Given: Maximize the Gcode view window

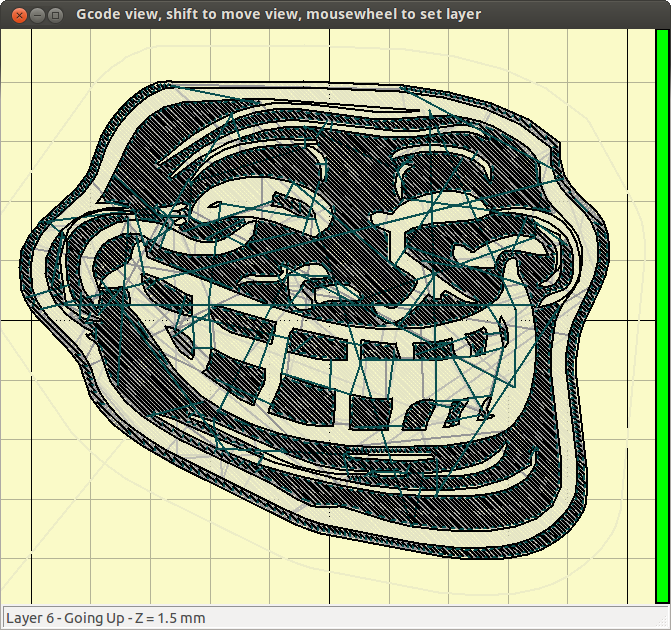Looking at the screenshot, I should [55, 14].
